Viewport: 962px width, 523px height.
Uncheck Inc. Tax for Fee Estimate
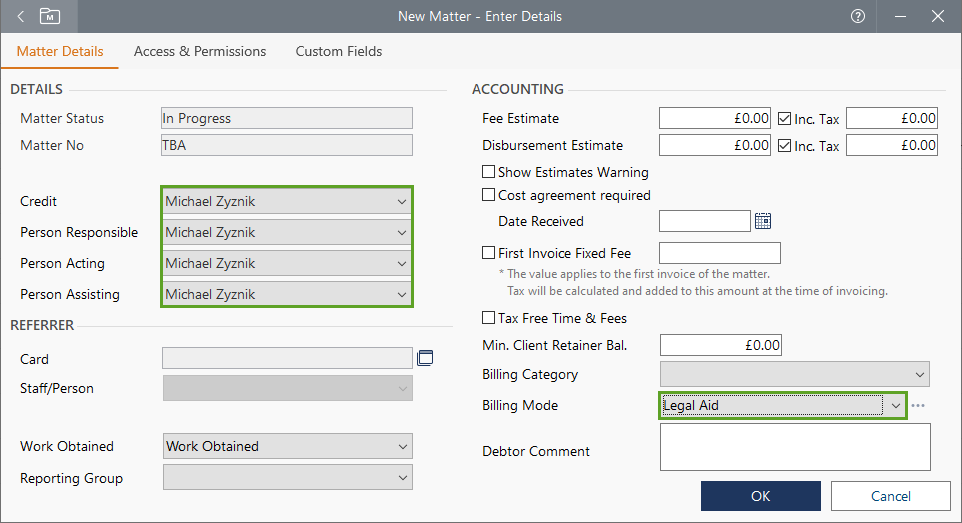pos(785,119)
